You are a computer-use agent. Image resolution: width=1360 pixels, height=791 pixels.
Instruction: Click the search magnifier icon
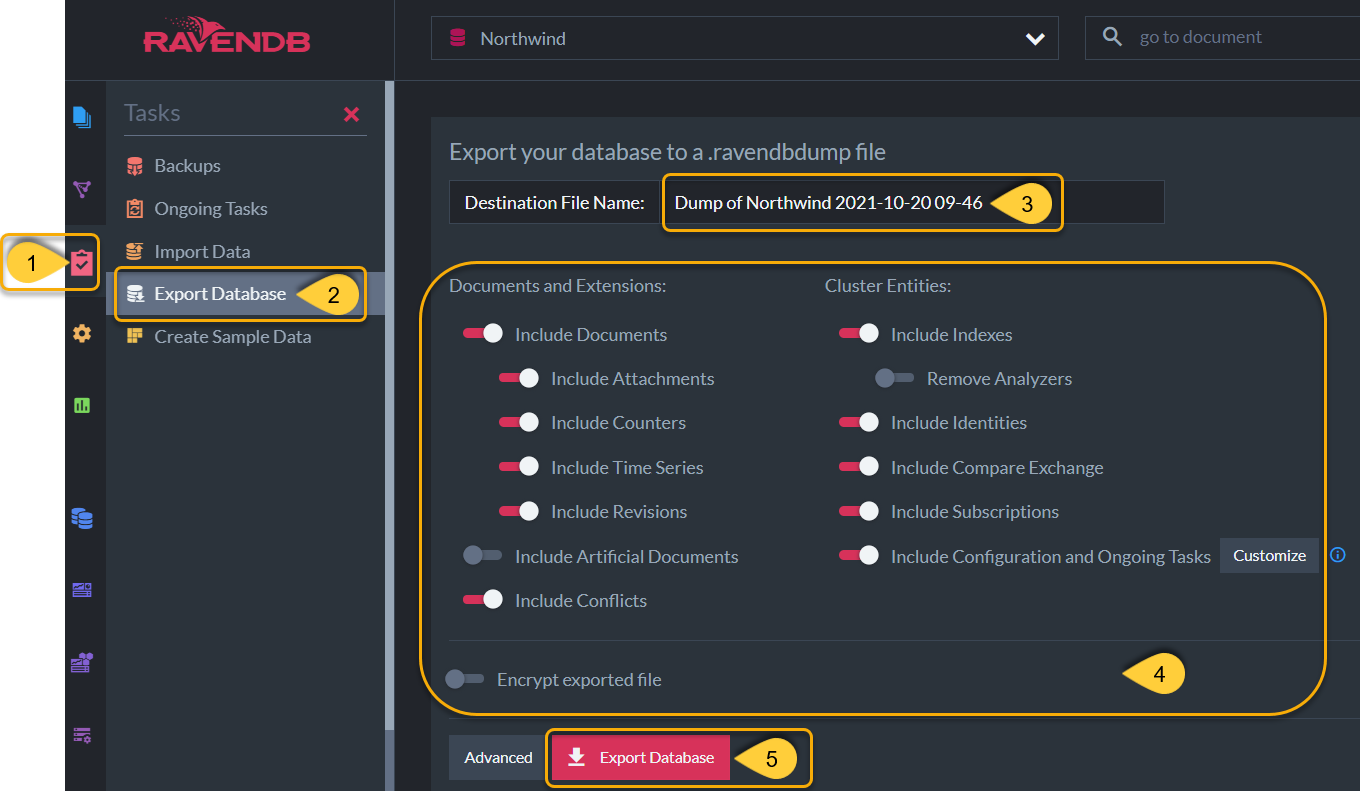pos(1112,37)
